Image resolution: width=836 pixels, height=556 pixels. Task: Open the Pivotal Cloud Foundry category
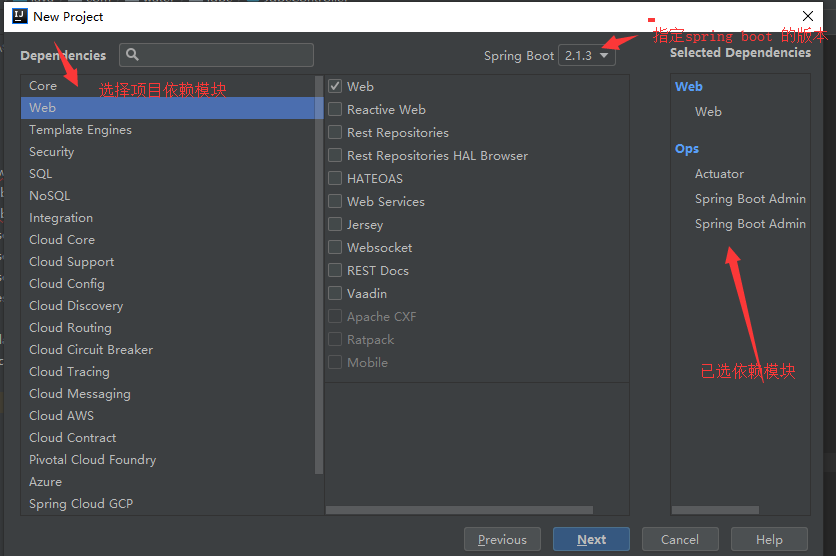(168, 460)
